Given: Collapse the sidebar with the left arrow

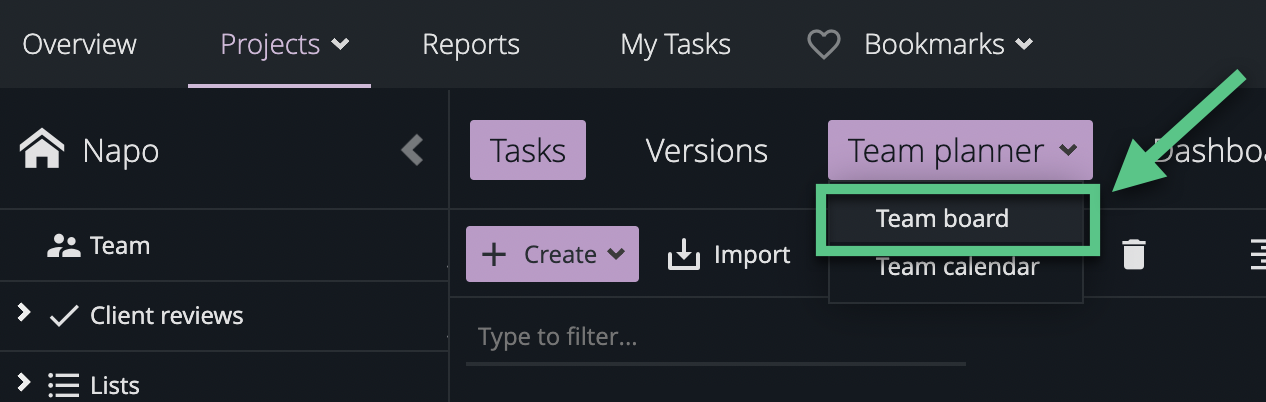Looking at the screenshot, I should pyautogui.click(x=412, y=150).
